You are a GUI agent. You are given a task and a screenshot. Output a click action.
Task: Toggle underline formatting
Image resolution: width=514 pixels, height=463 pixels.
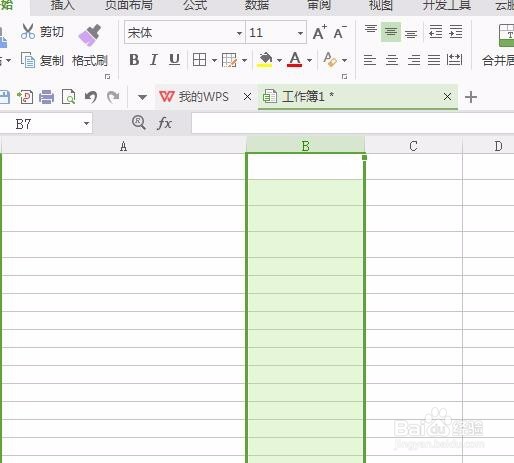point(174,60)
